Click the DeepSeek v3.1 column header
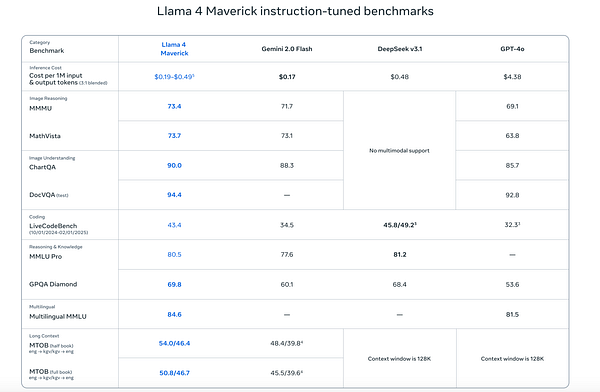Viewport: 600px width, 392px height. [x=399, y=49]
